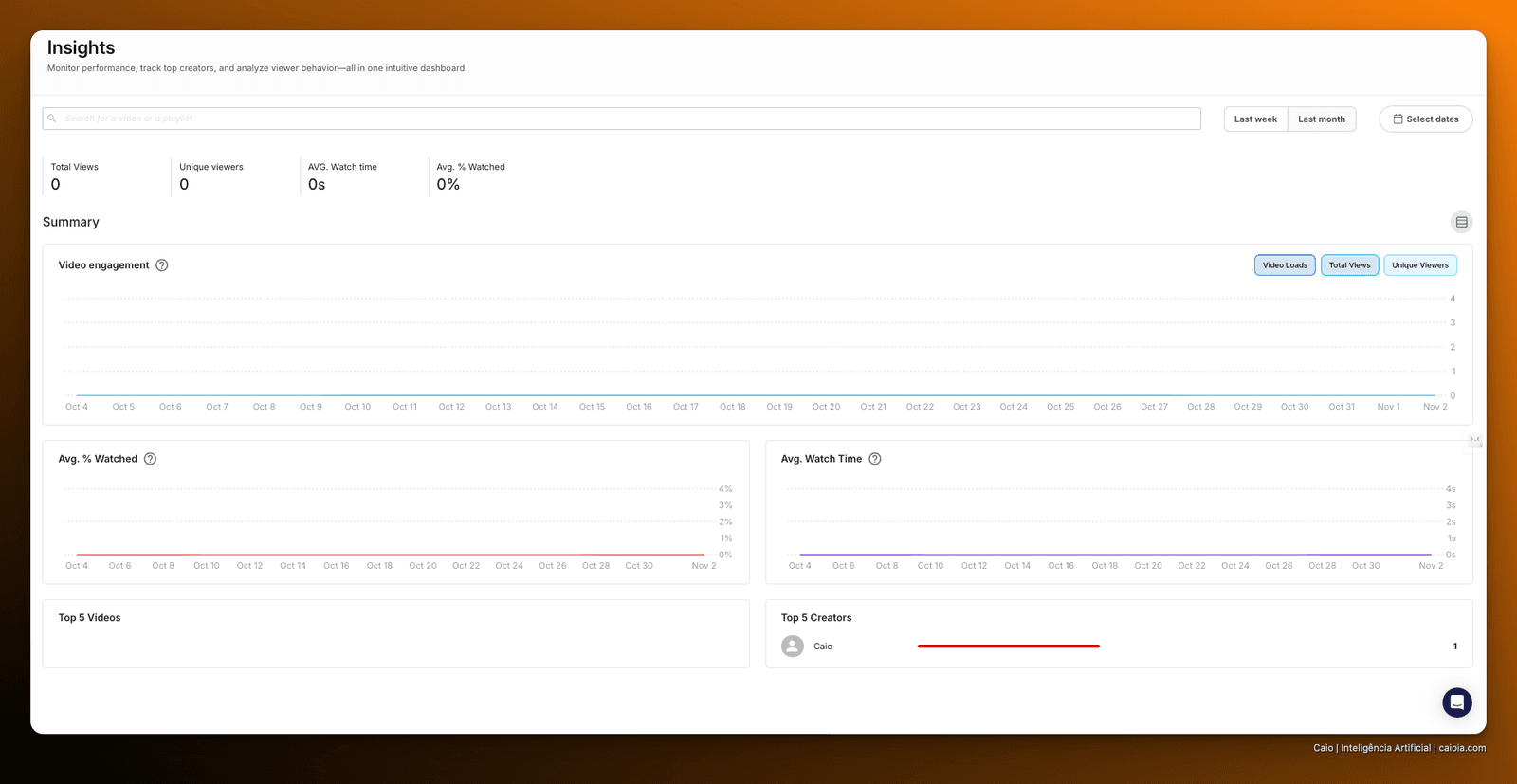Click the Oct 31 axis label

[1342, 407]
